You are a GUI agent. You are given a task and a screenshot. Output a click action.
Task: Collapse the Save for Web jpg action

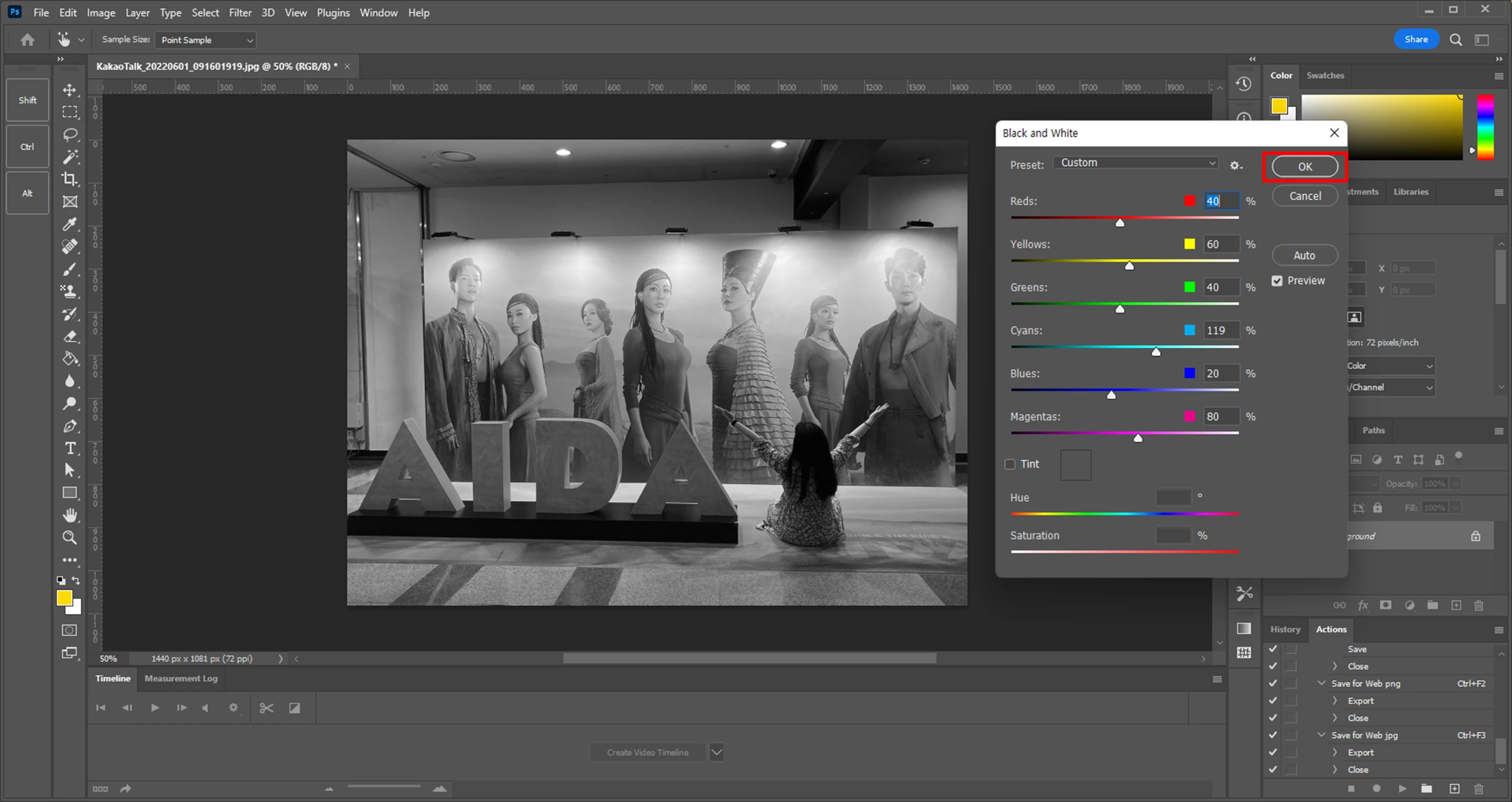1321,735
